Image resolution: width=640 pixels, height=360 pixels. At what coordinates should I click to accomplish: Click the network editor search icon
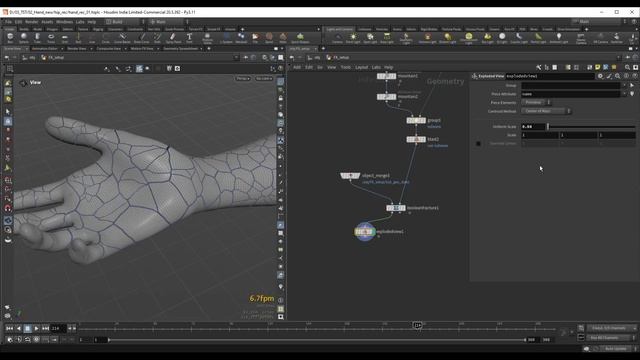point(627,67)
